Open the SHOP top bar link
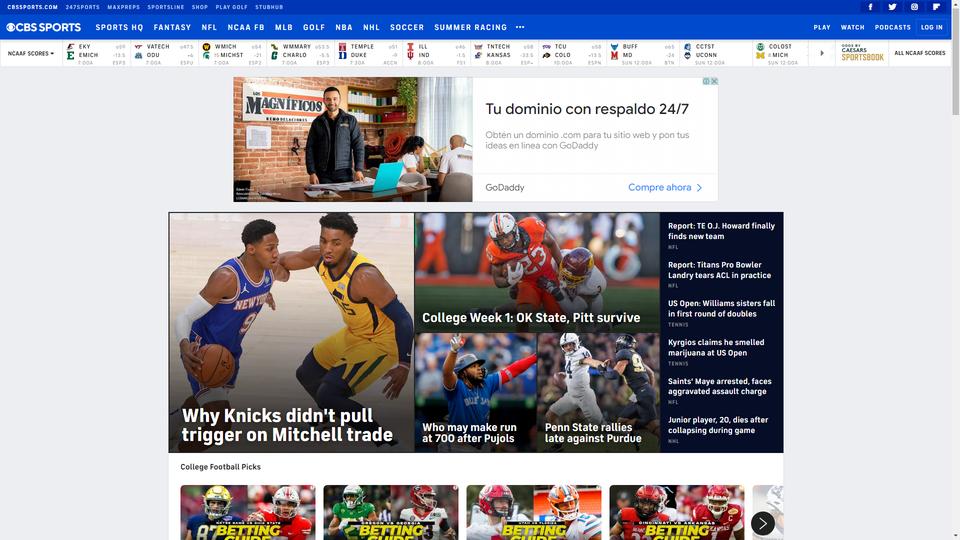 point(200,7)
